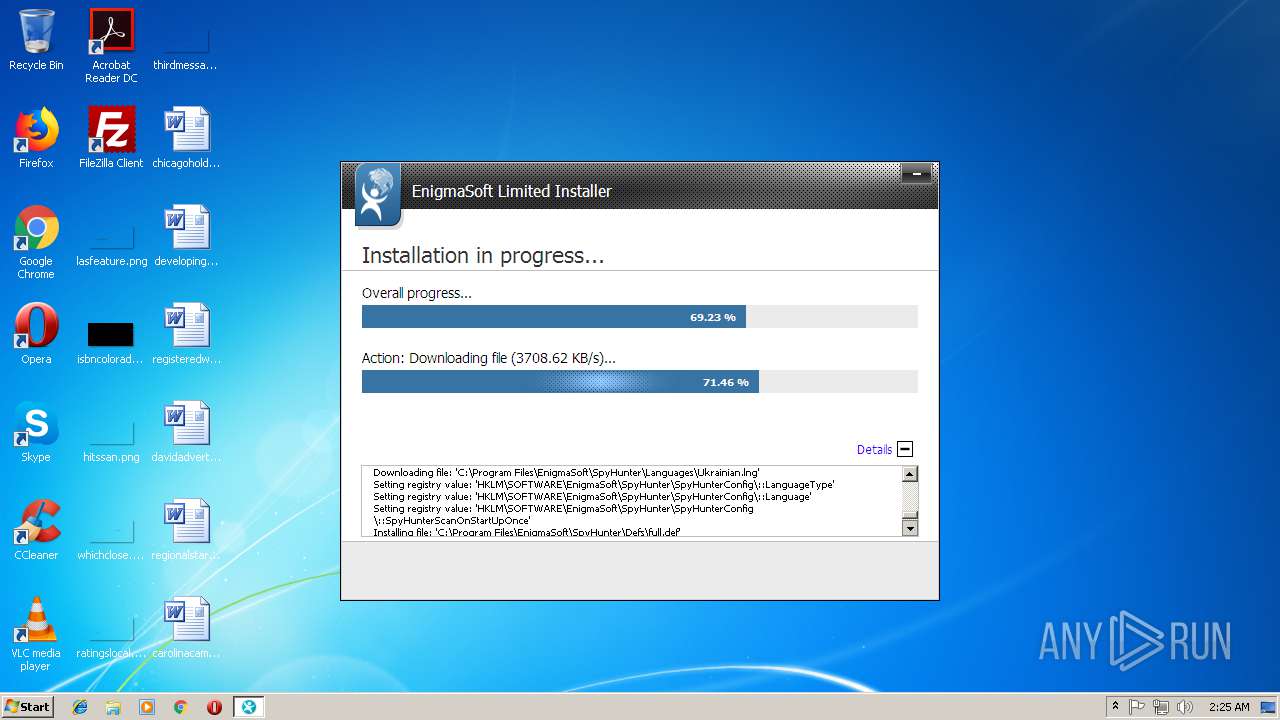Open network status tray icon
The width and height of the screenshot is (1280, 720).
[1161, 707]
